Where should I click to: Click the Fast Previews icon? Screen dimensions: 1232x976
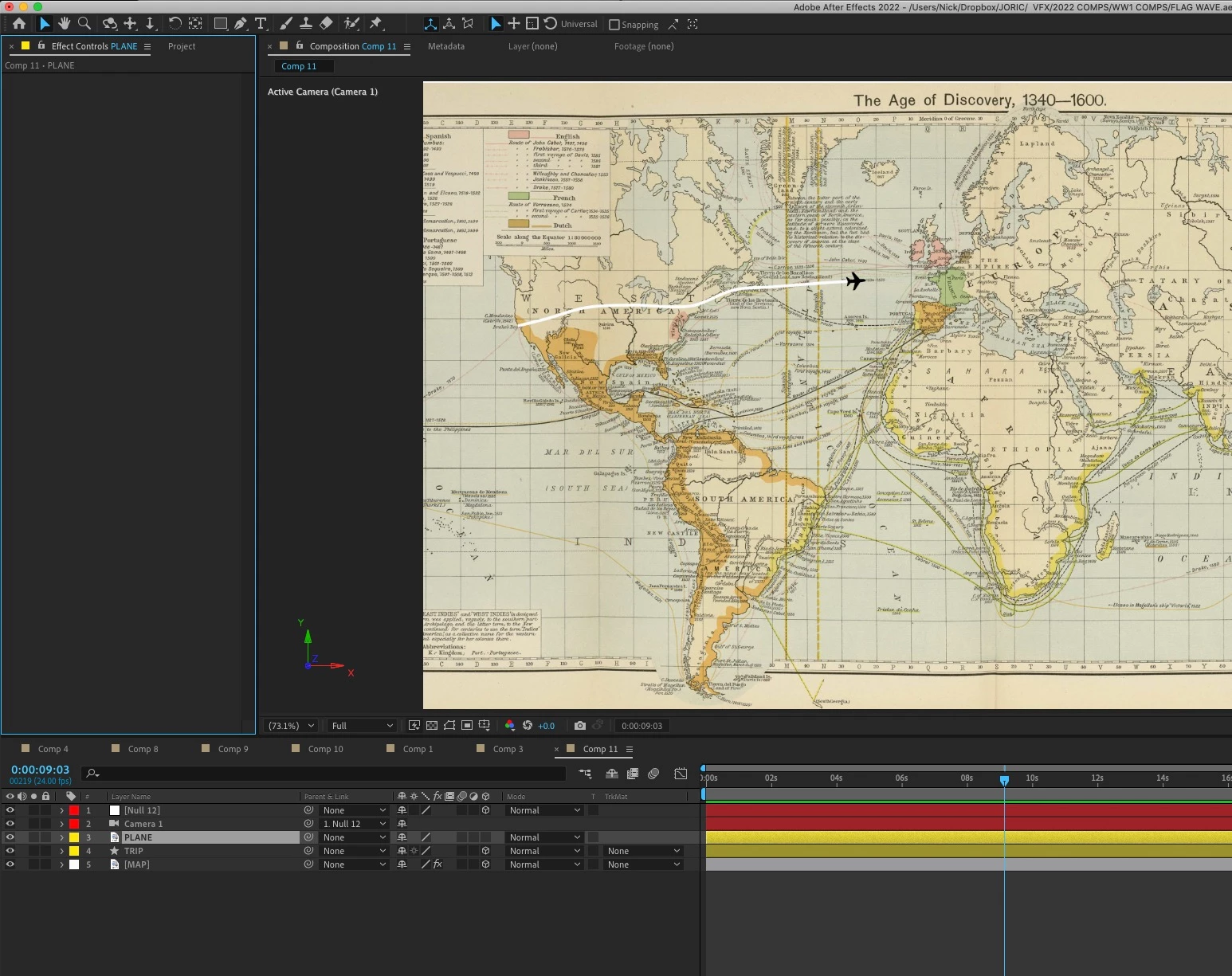414,726
